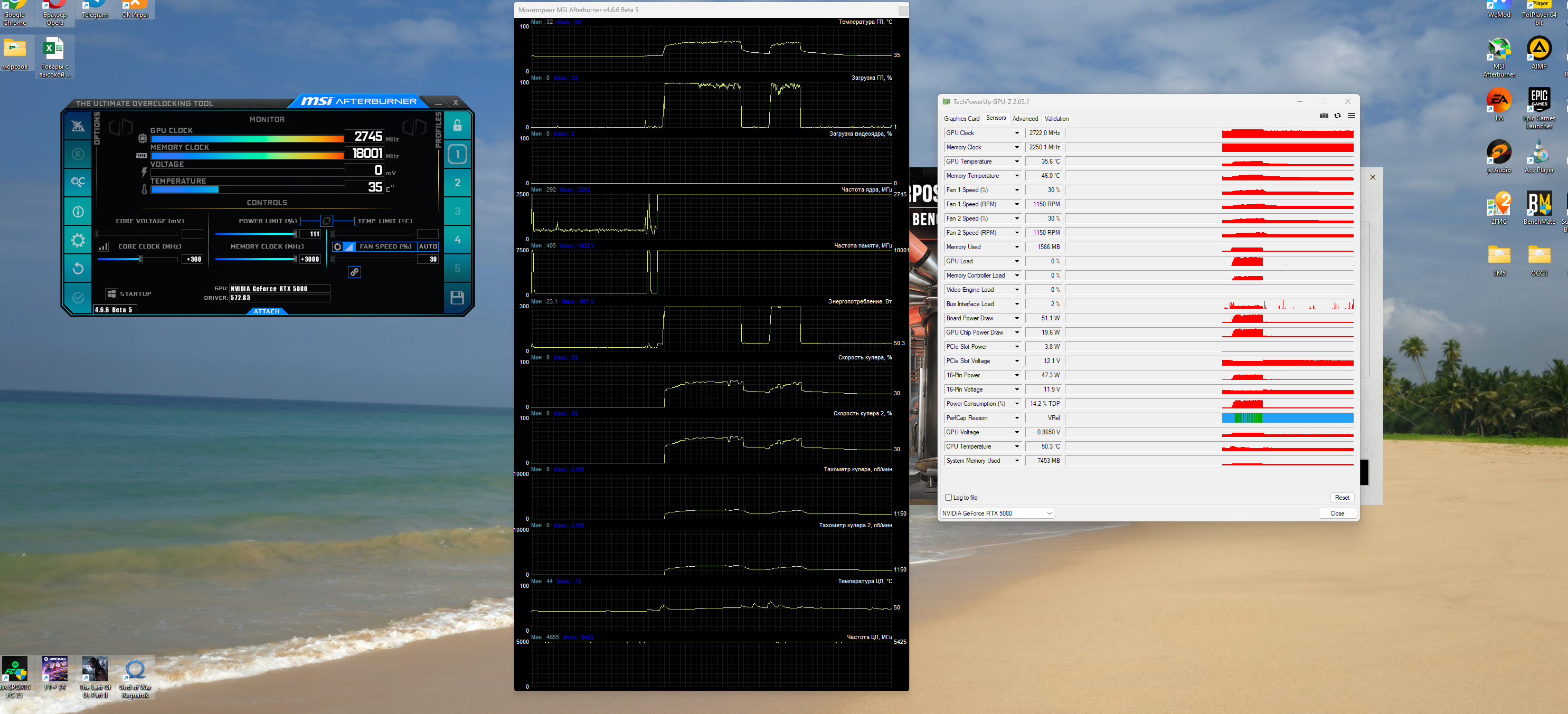
Task: Click the save profile floppy disk icon
Action: tap(457, 298)
